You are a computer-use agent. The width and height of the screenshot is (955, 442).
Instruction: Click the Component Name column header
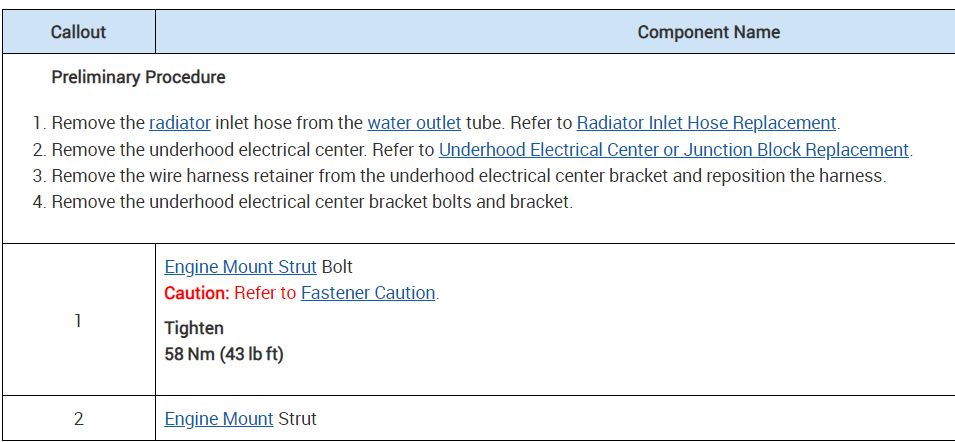[708, 32]
